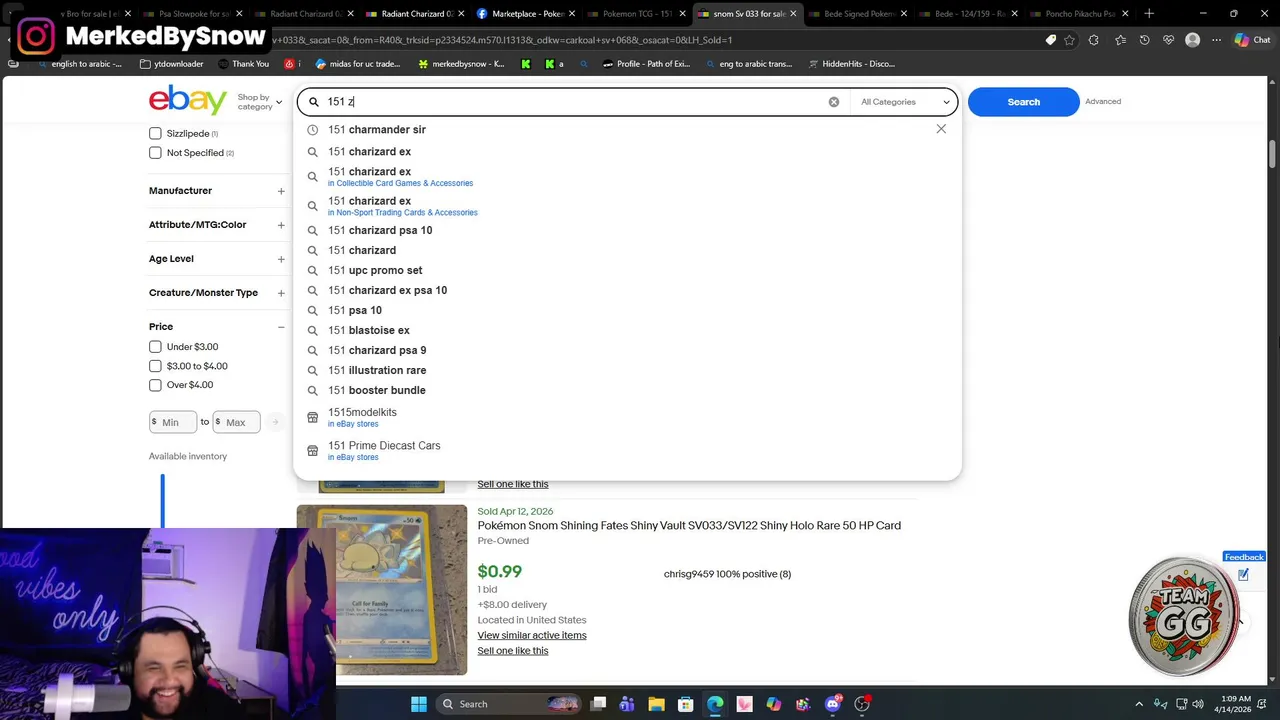Click the magnifier icon inside eBay search box

pyautogui.click(x=313, y=102)
